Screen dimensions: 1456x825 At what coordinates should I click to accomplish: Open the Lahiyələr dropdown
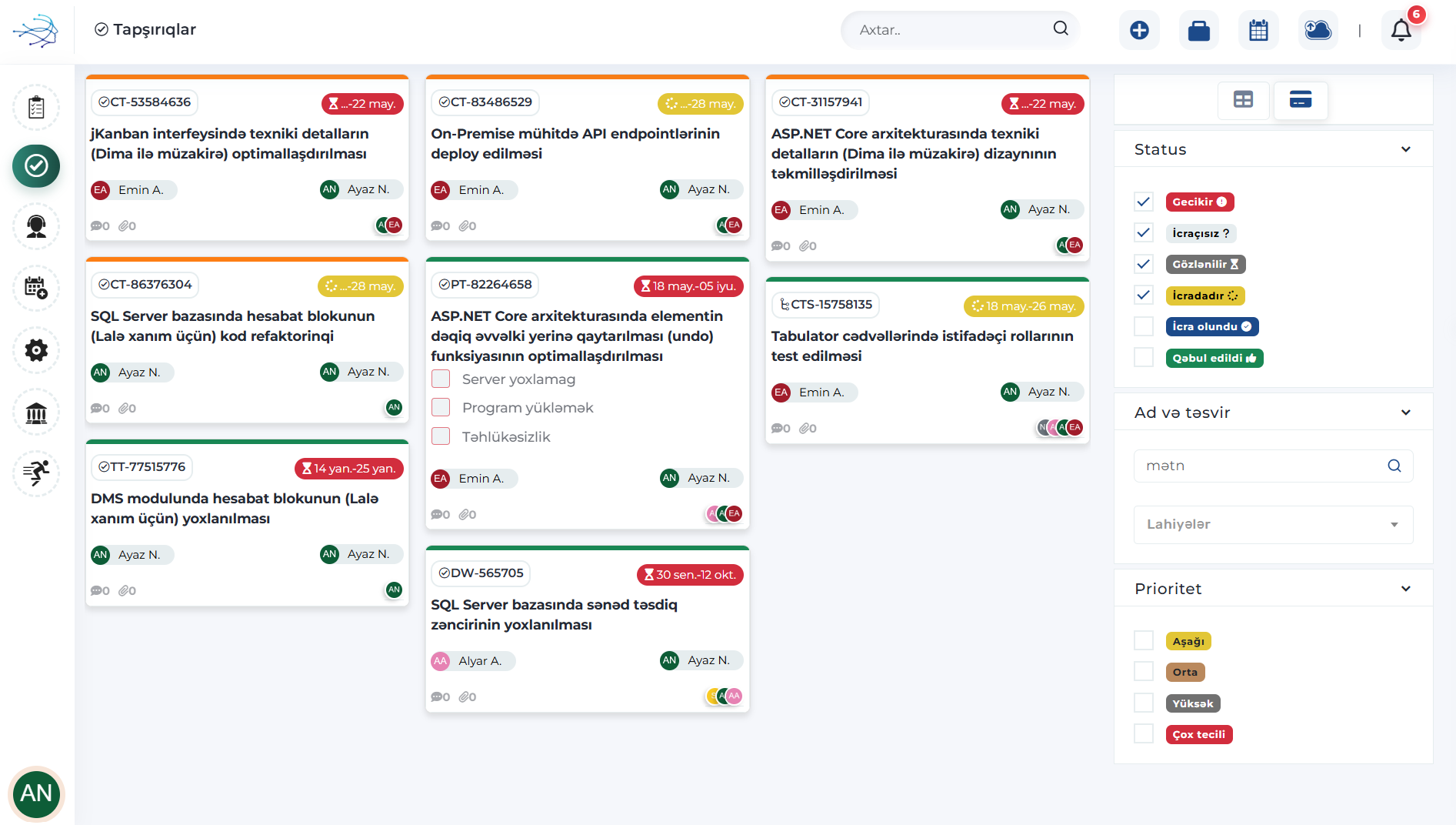1273,524
